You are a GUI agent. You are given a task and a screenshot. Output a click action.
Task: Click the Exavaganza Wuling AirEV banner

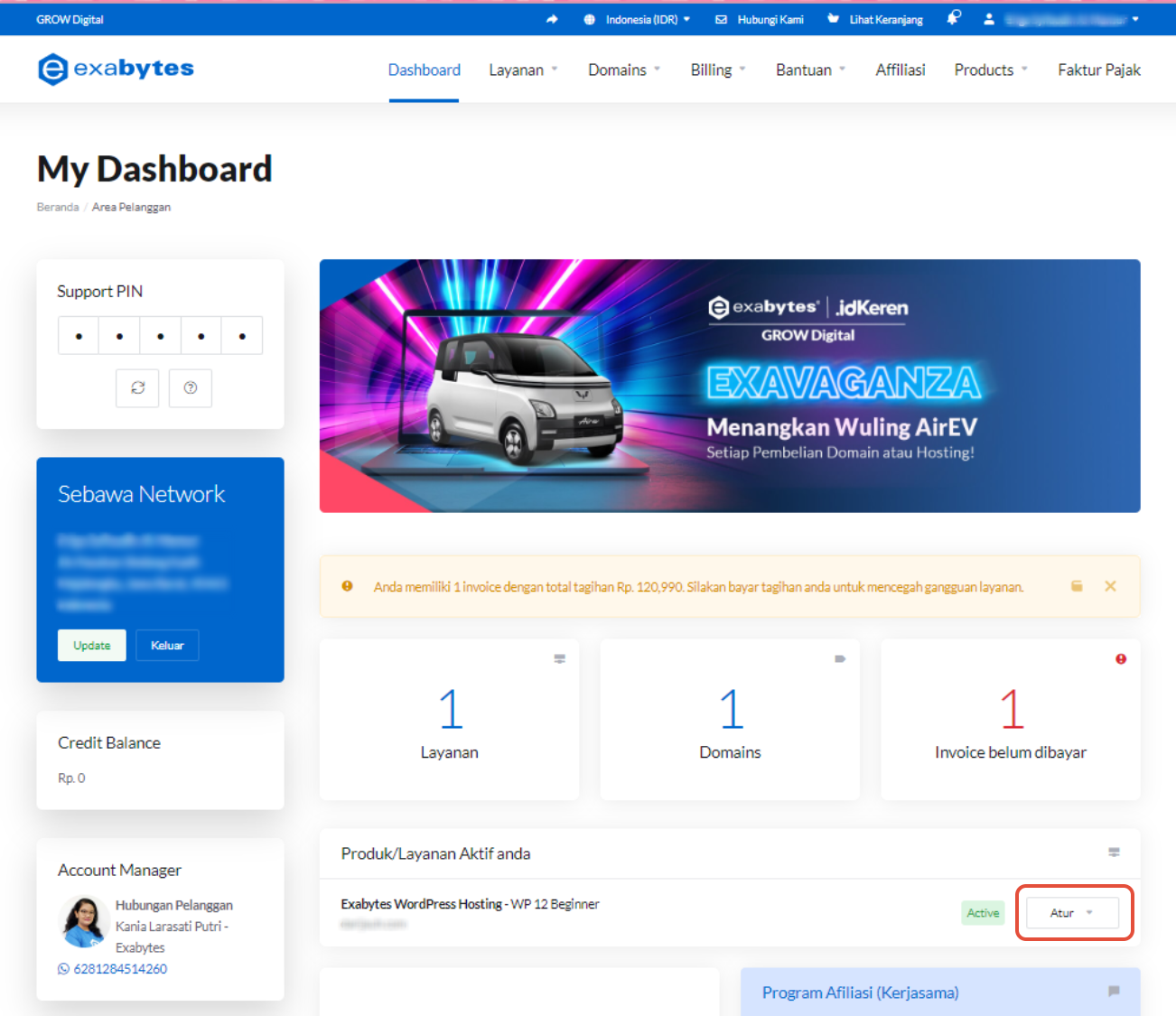730,386
